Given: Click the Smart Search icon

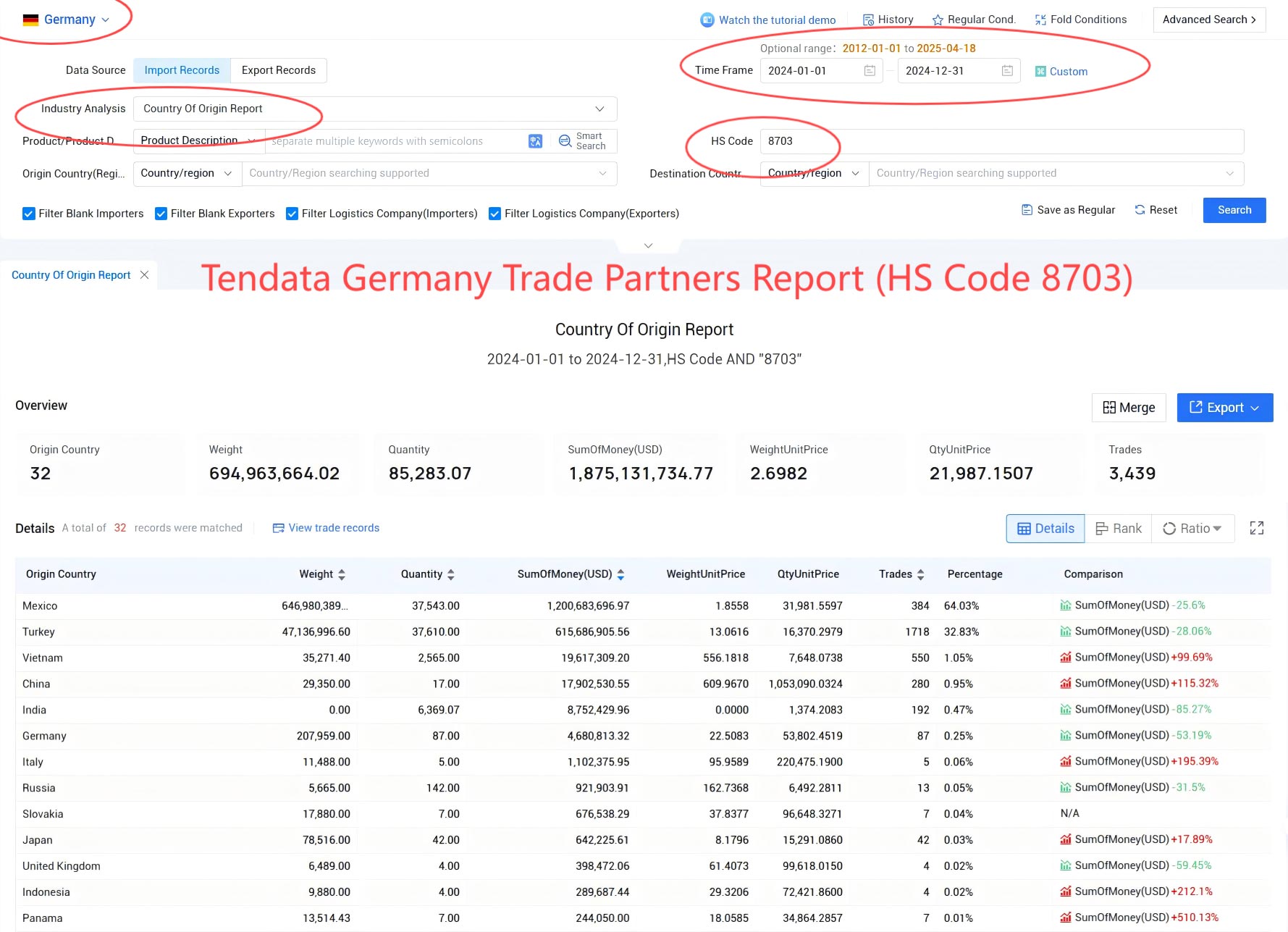Looking at the screenshot, I should click(x=565, y=141).
